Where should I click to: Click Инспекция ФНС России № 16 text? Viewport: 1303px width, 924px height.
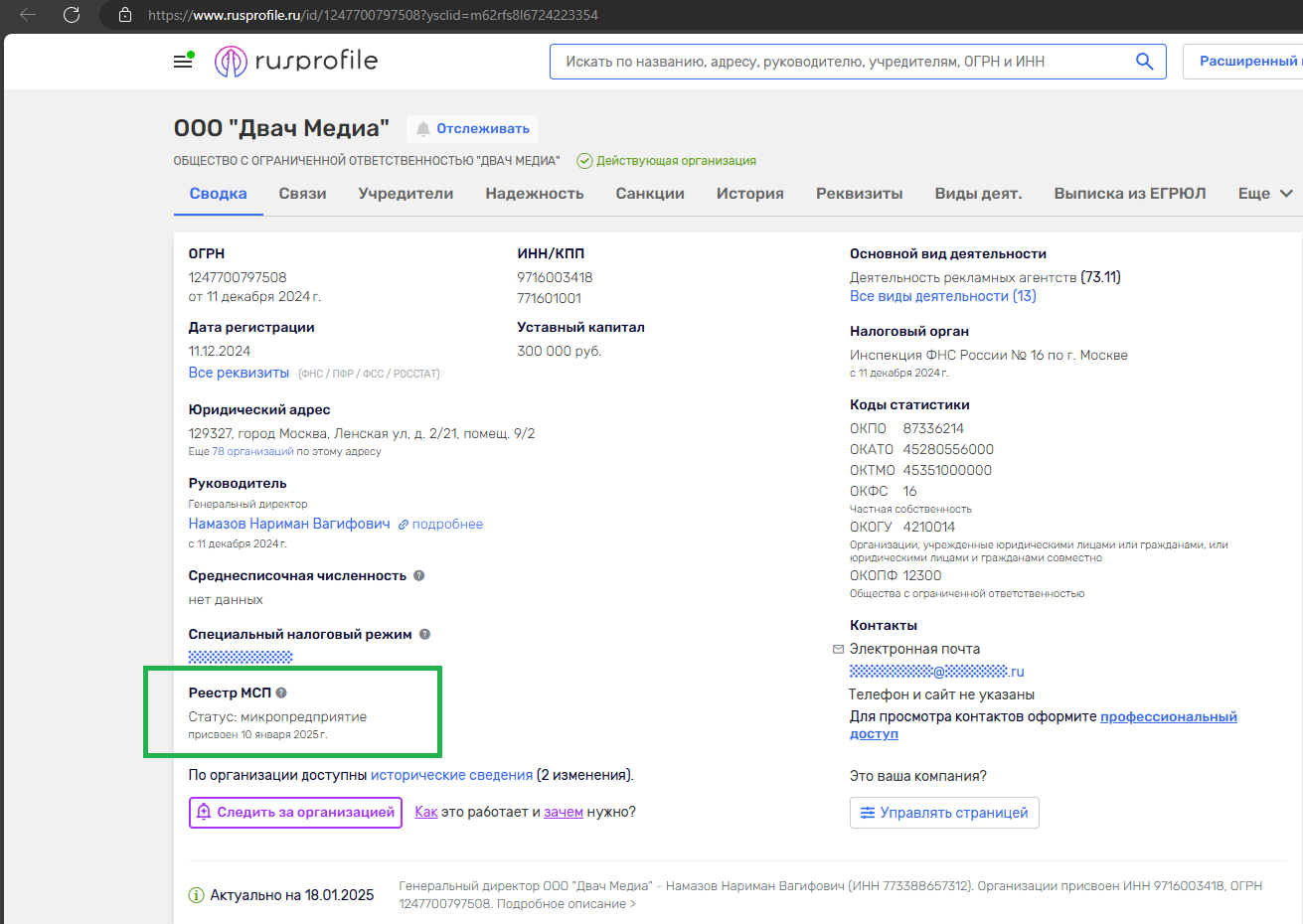coord(989,355)
